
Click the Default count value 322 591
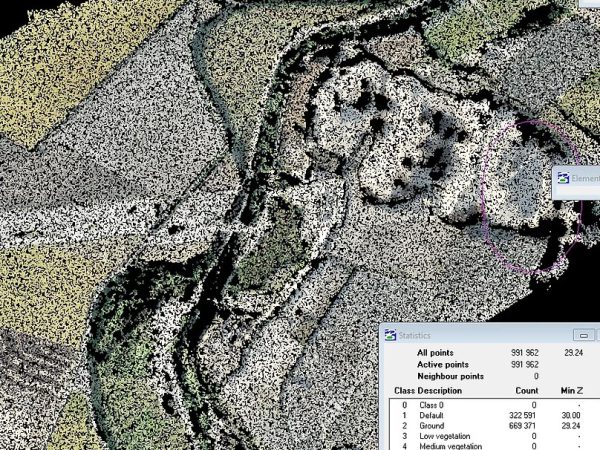coord(521,415)
